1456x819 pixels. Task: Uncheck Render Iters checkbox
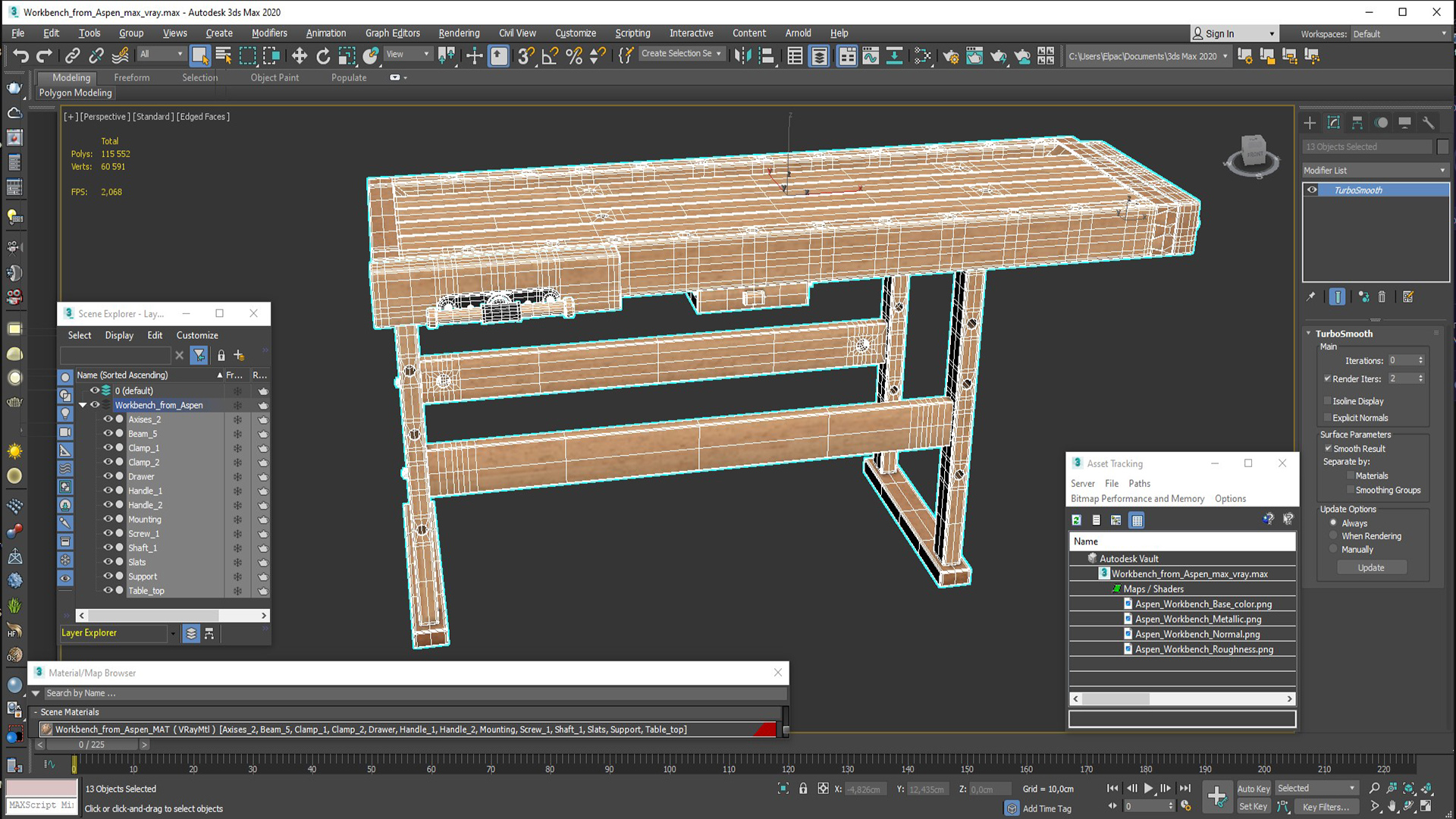tap(1328, 378)
